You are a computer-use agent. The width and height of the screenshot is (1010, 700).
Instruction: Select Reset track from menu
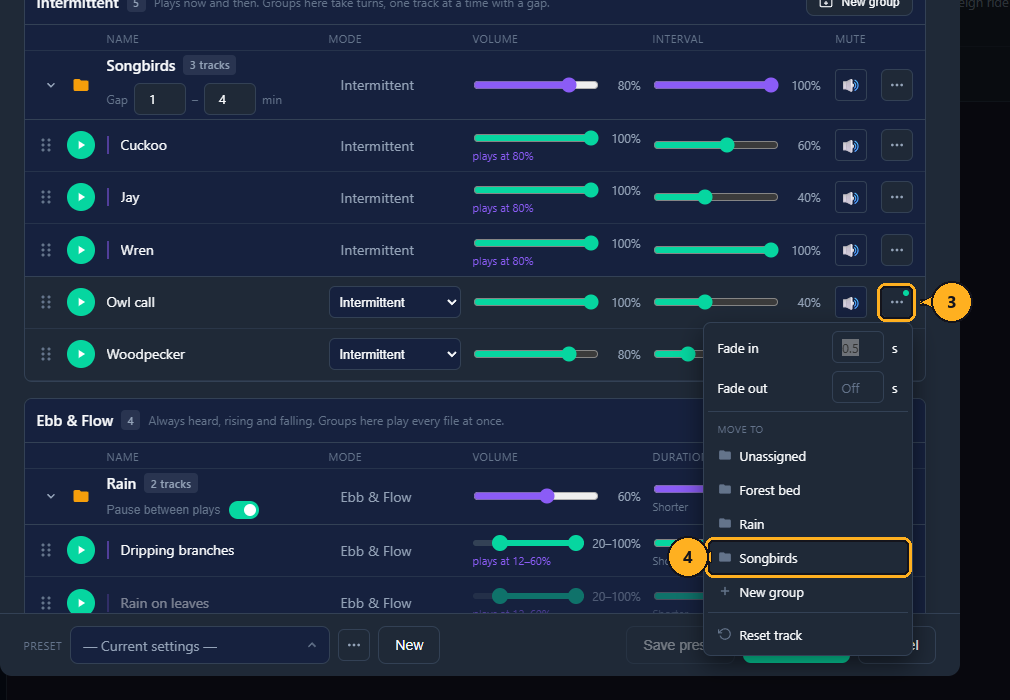(808, 635)
